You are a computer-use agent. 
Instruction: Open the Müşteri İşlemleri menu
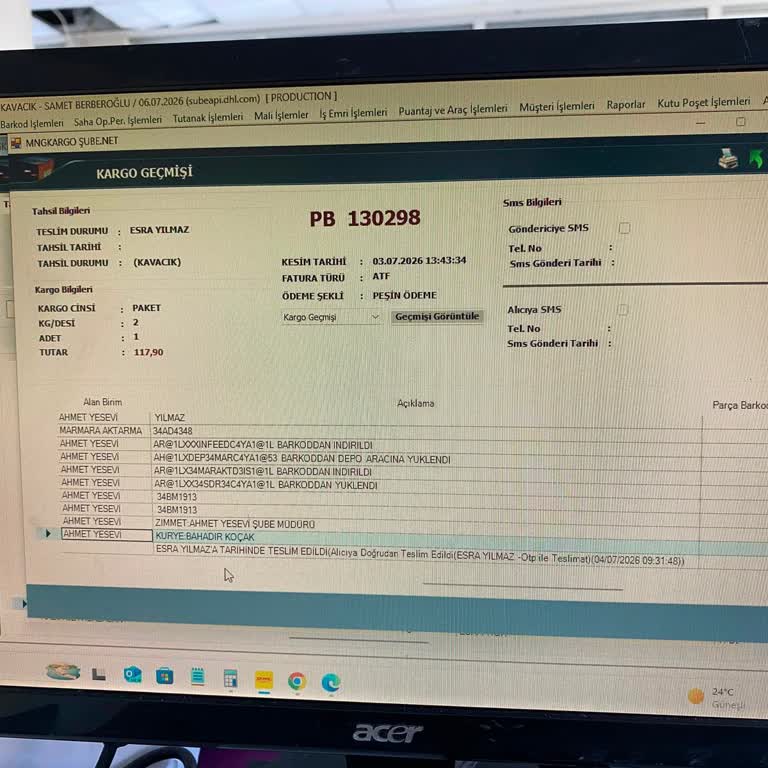coord(557,106)
